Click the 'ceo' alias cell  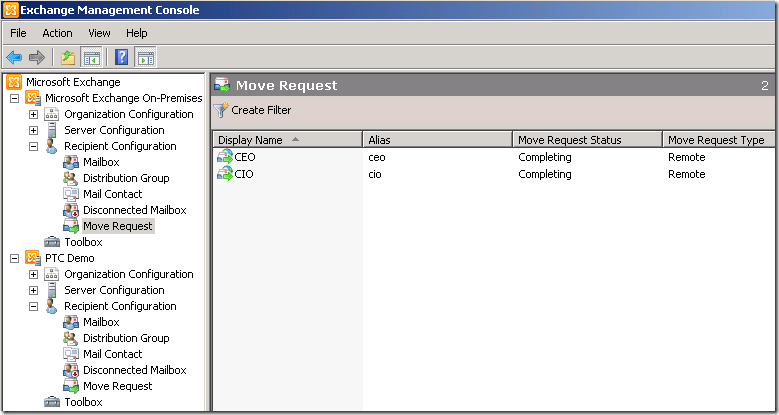[x=377, y=158]
